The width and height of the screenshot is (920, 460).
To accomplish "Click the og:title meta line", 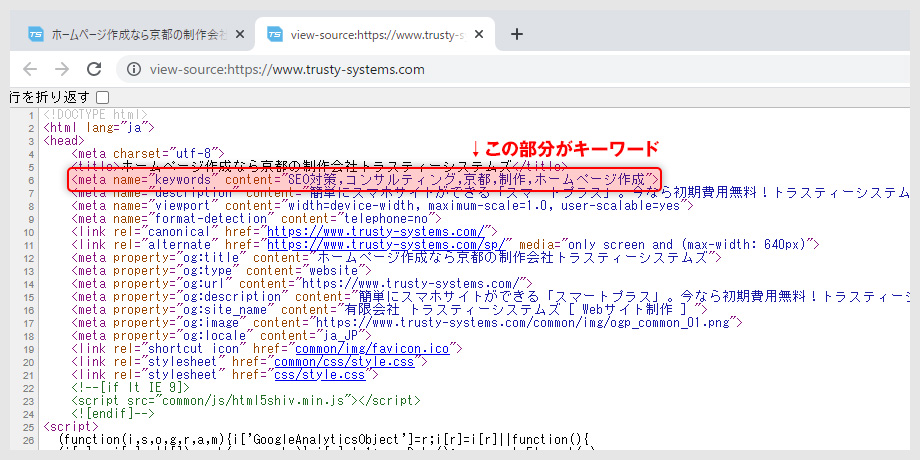I will (396, 258).
